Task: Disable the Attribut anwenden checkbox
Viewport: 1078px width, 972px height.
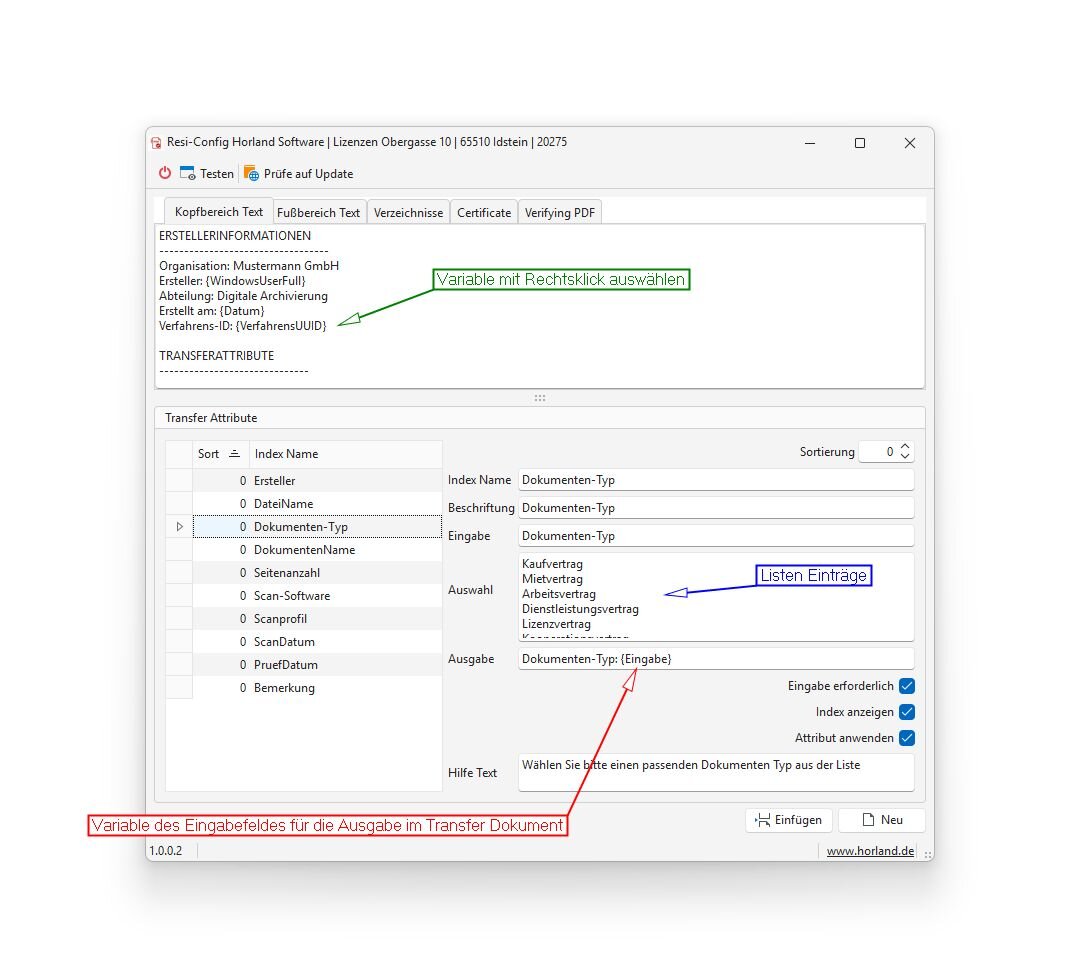Action: click(x=906, y=738)
